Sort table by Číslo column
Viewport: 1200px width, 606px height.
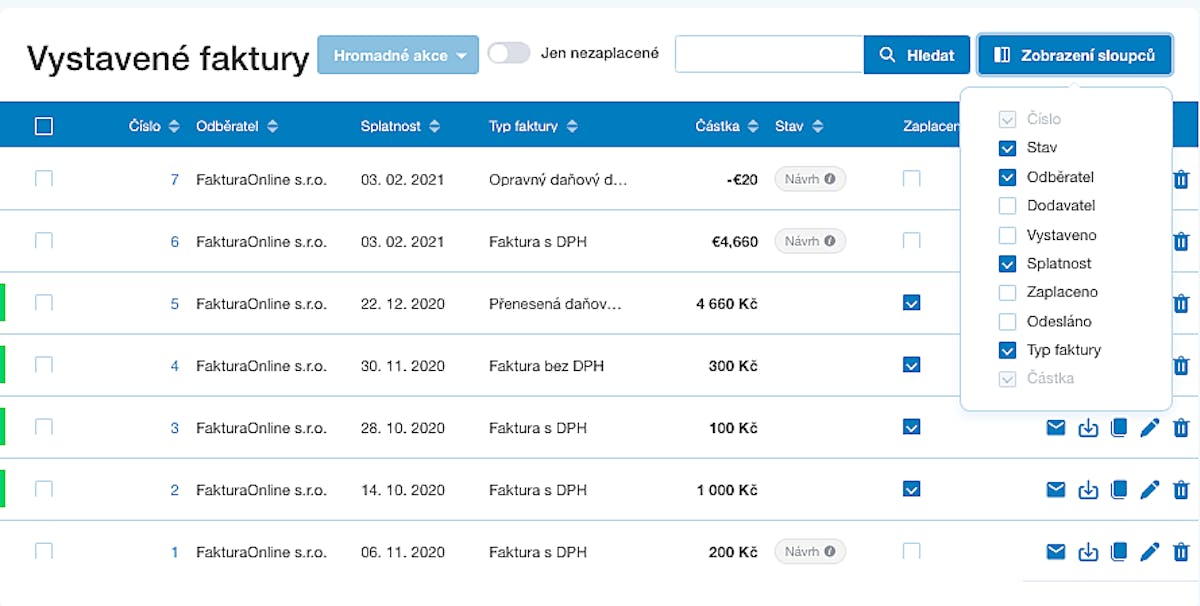154,126
